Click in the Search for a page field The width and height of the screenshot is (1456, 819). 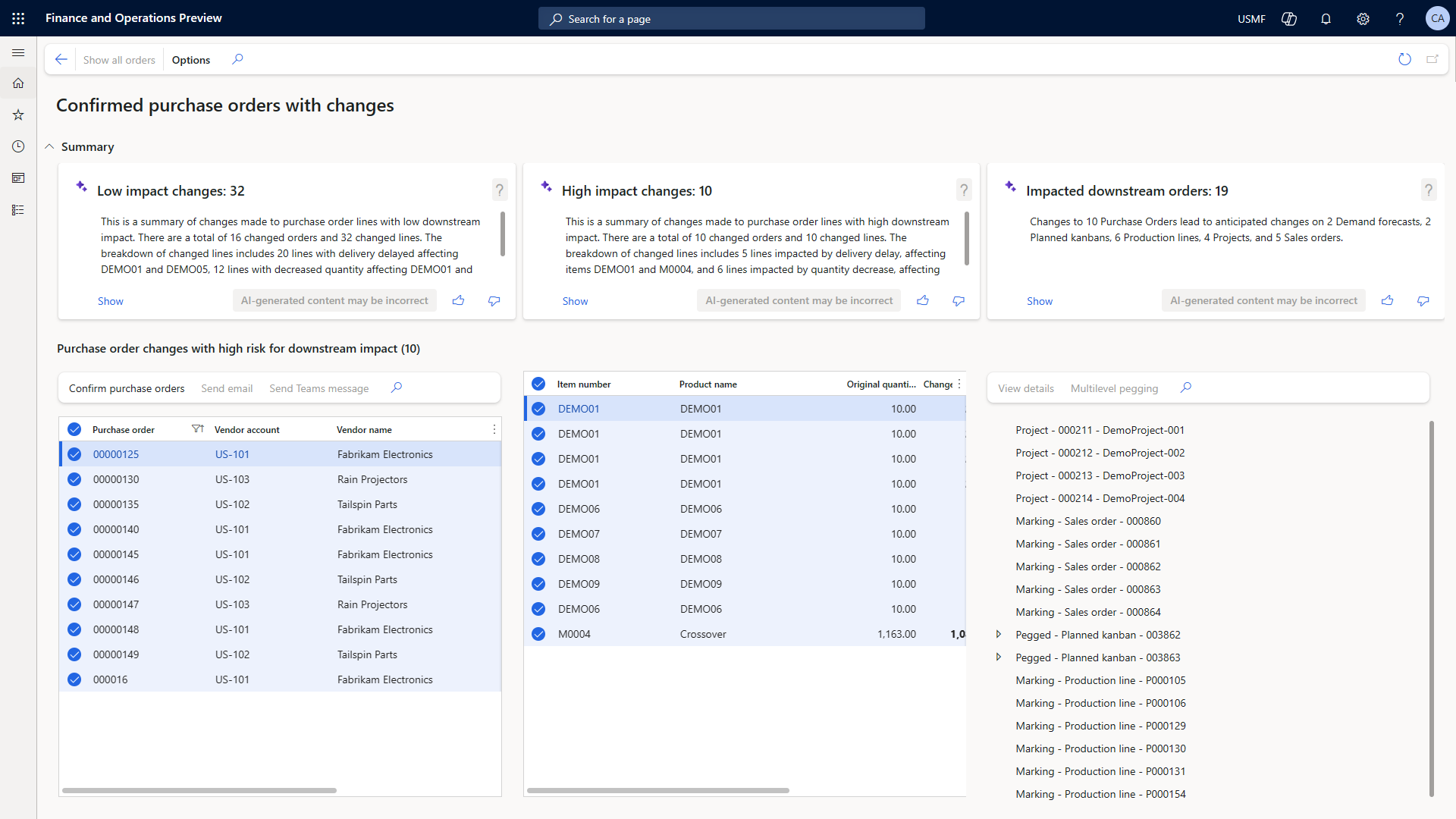point(730,18)
